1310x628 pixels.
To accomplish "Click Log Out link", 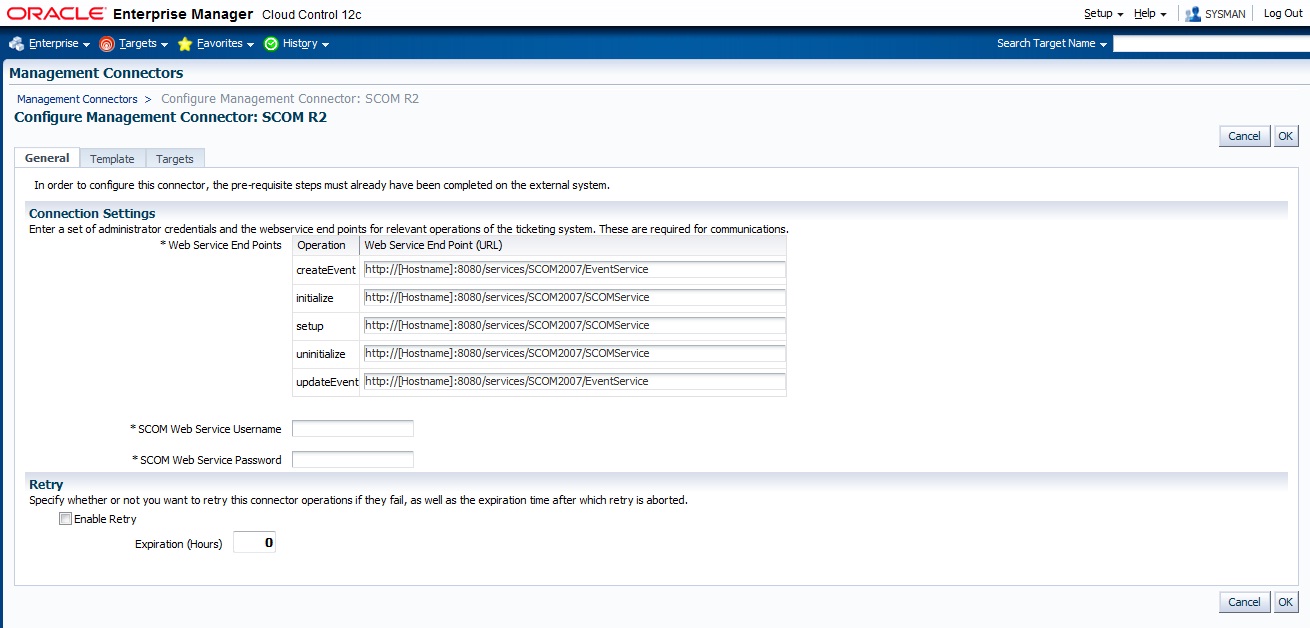I will (x=1283, y=14).
